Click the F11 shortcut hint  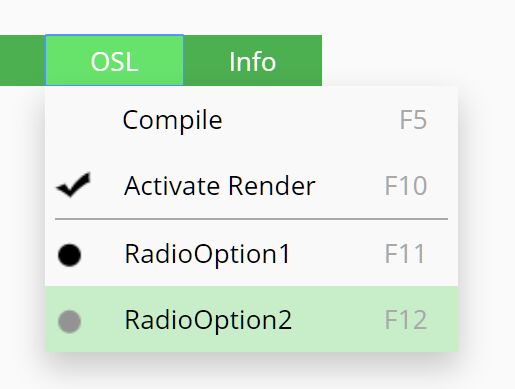(405, 254)
